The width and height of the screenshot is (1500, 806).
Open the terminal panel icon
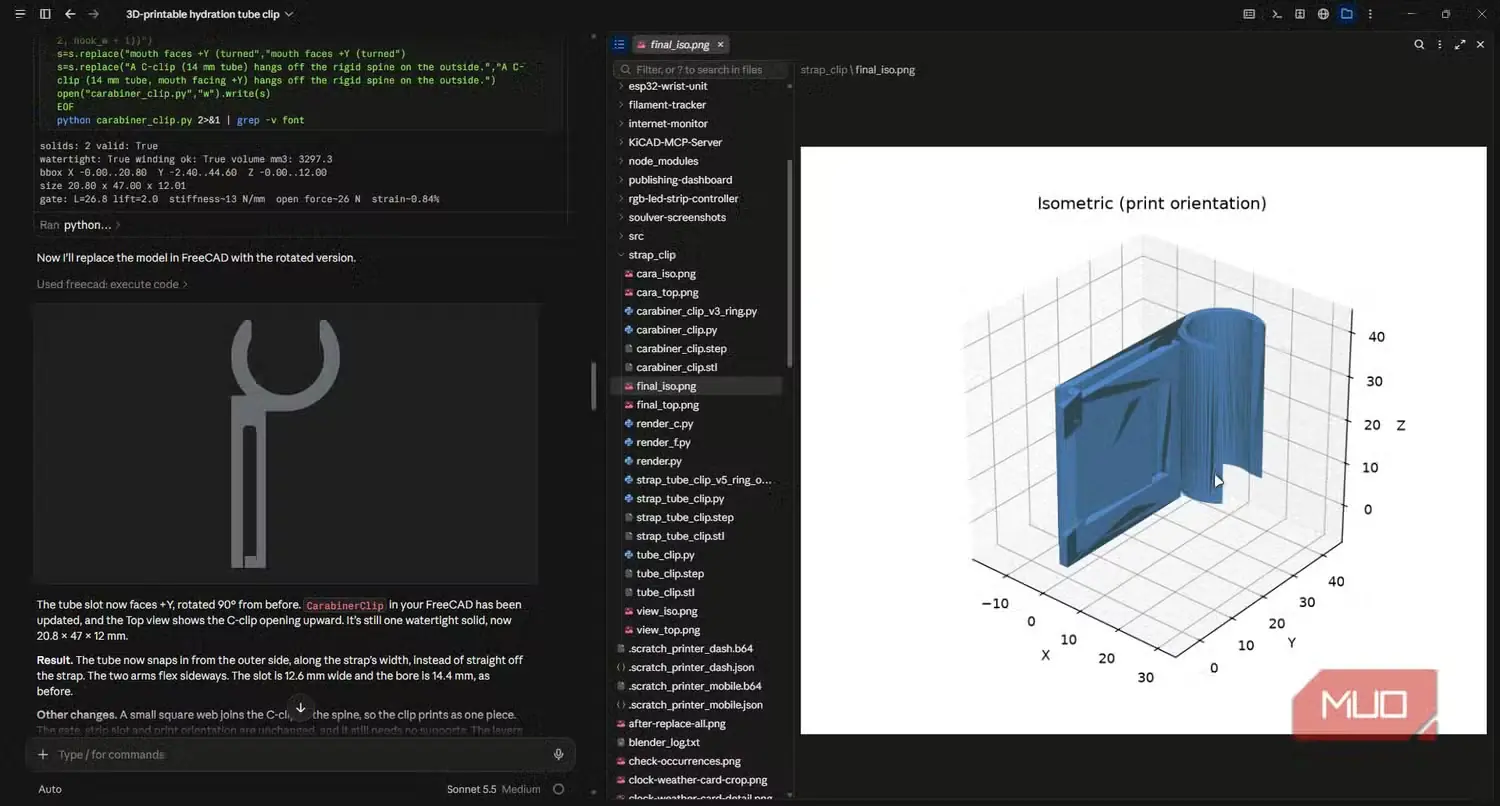pyautogui.click(x=1277, y=14)
